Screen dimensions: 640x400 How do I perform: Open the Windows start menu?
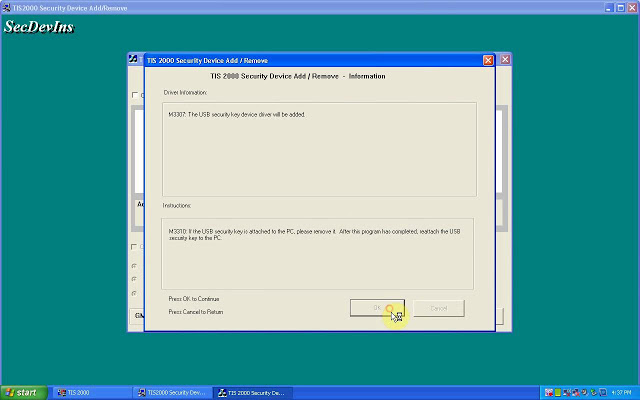24,393
